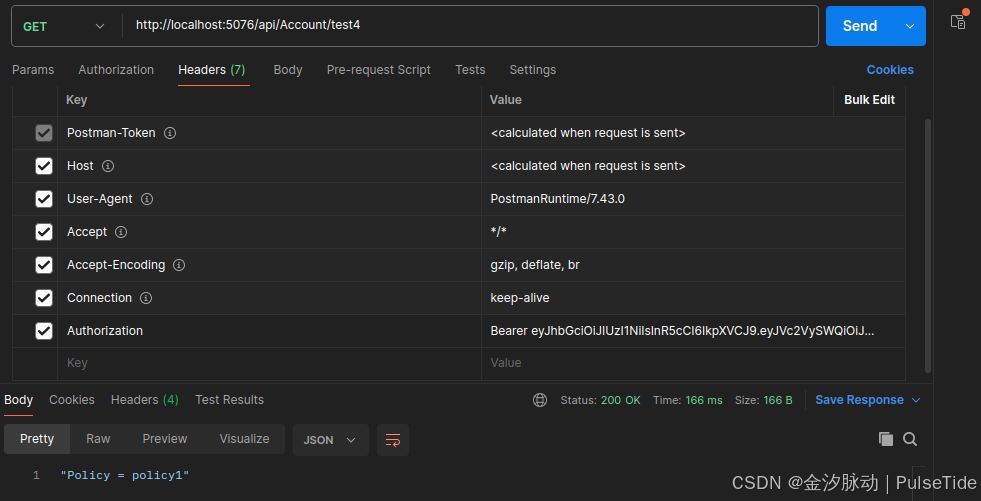Click the headers table vertical scrollbar

pyautogui.click(x=928, y=246)
